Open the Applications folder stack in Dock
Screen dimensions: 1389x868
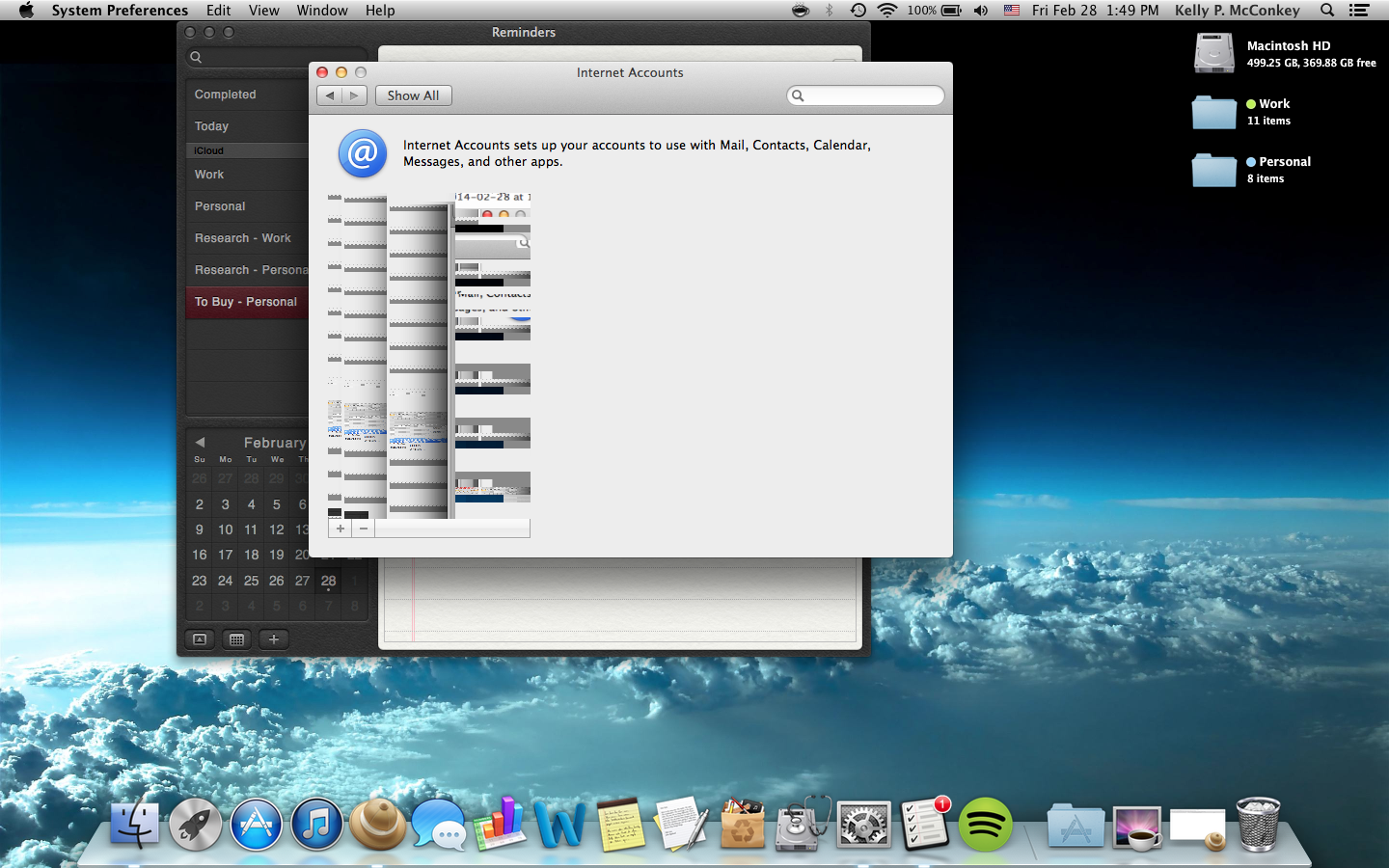1076,826
